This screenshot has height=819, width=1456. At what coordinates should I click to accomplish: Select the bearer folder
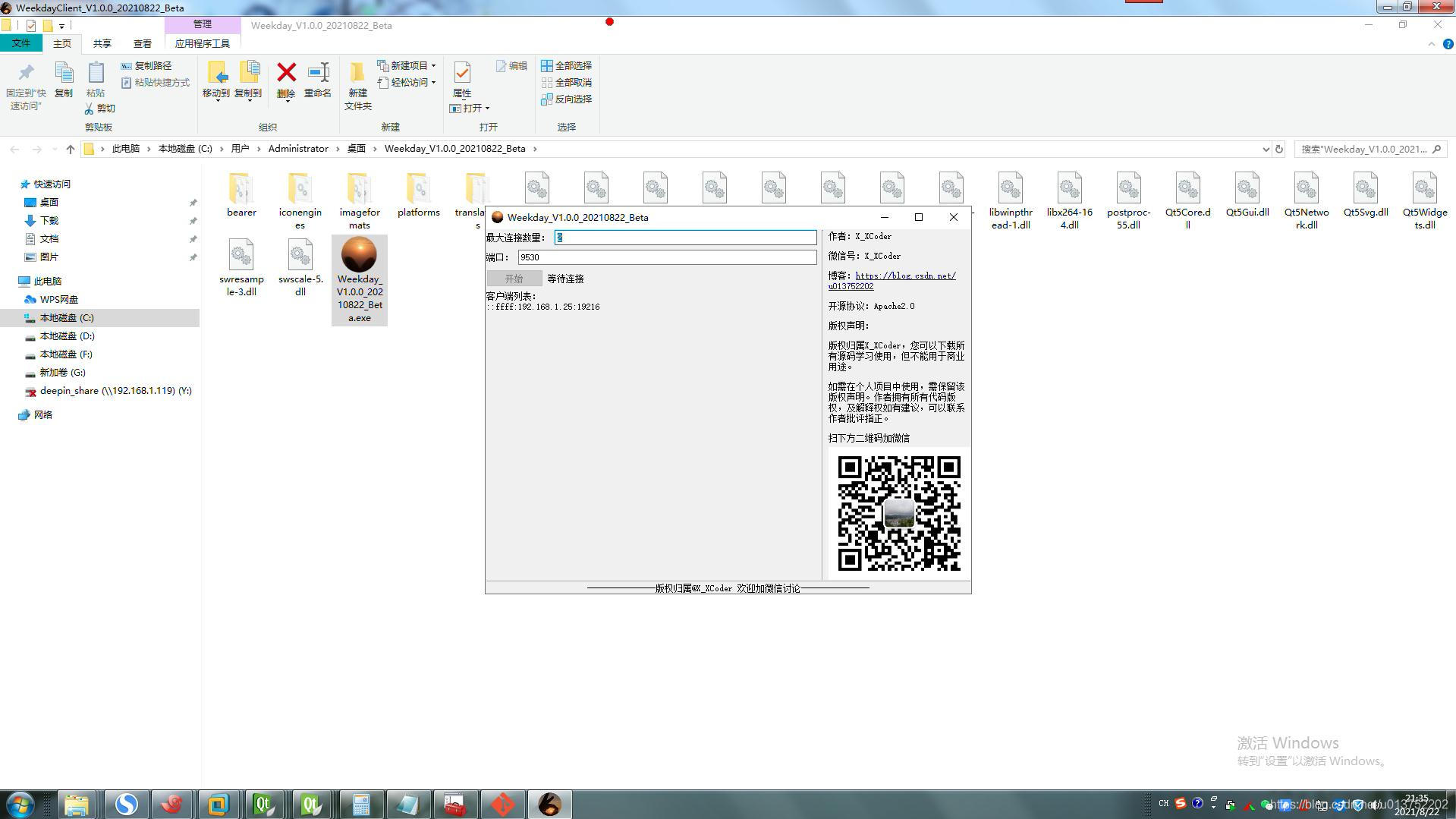241,195
